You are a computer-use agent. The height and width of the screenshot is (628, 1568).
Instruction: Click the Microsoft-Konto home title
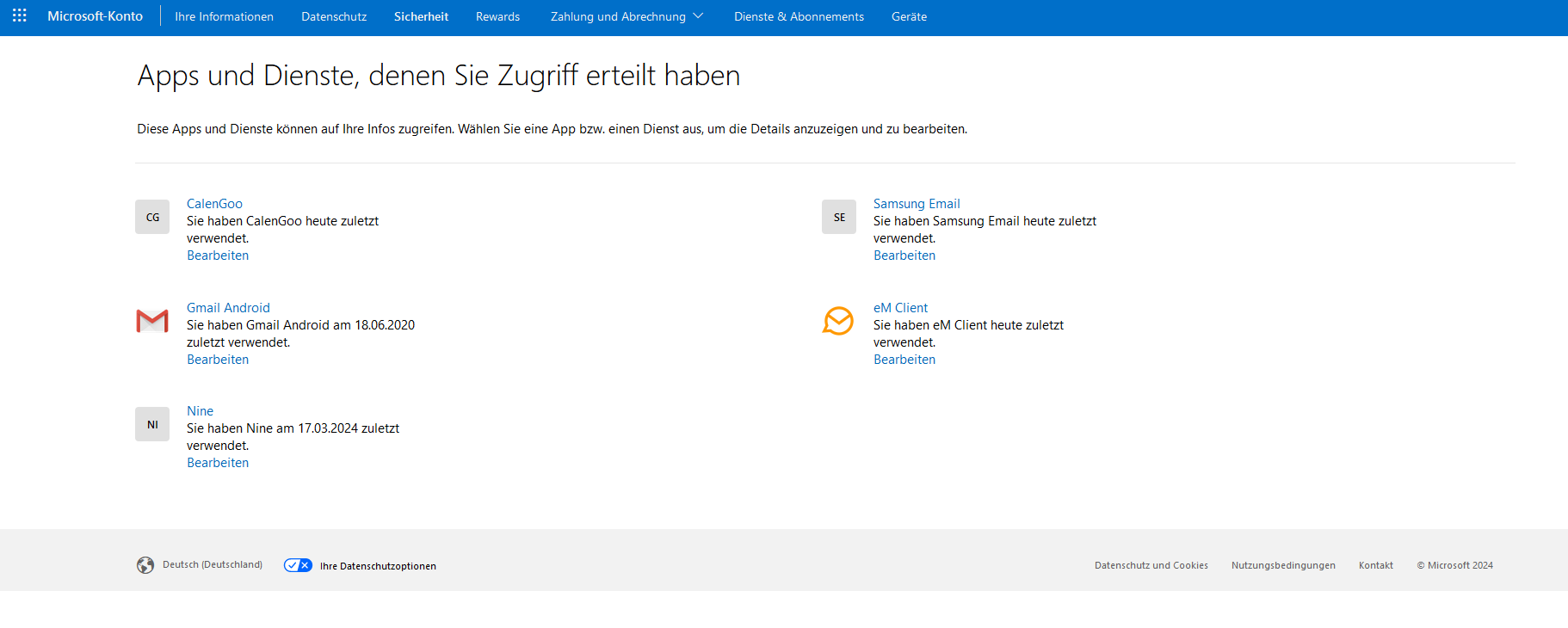pyautogui.click(x=95, y=16)
